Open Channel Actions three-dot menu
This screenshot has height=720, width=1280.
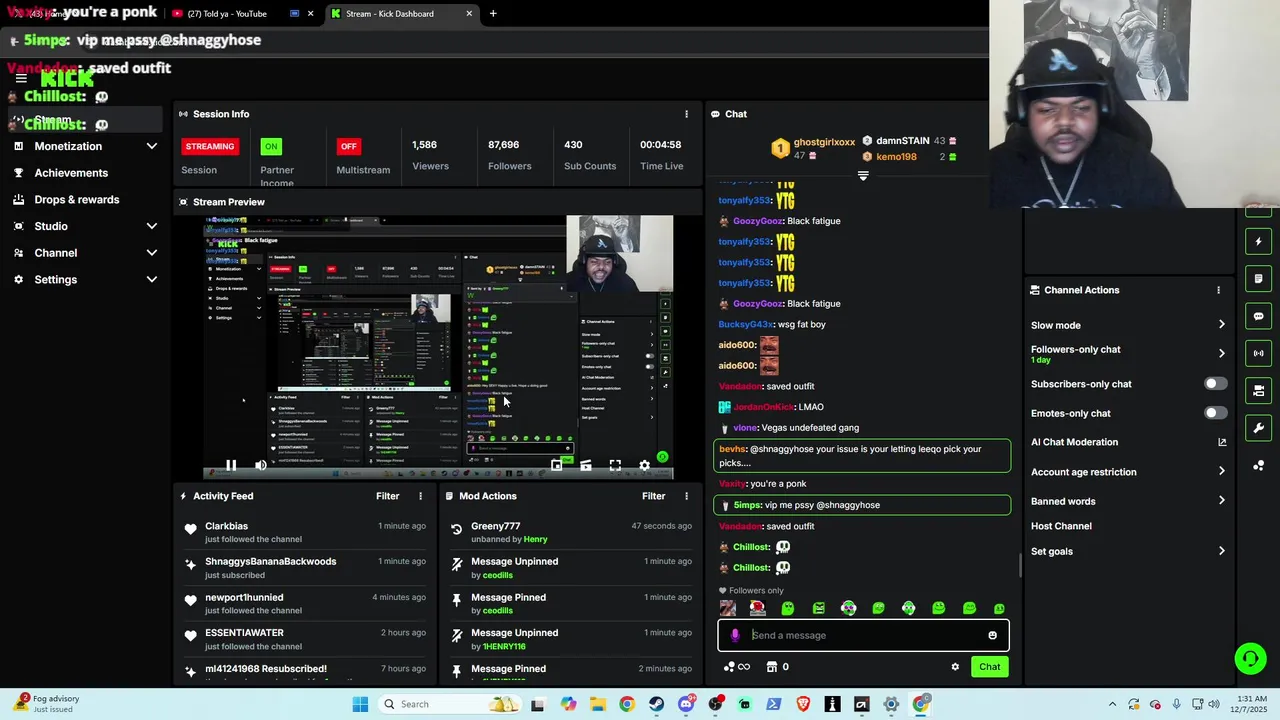click(x=1218, y=290)
